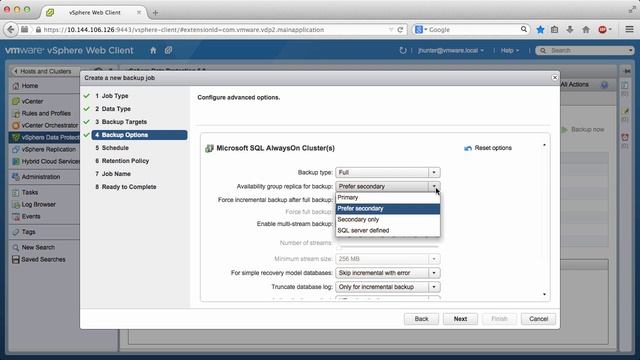Go to the browser home page icon
The height and width of the screenshot is (360, 640).
point(586,29)
